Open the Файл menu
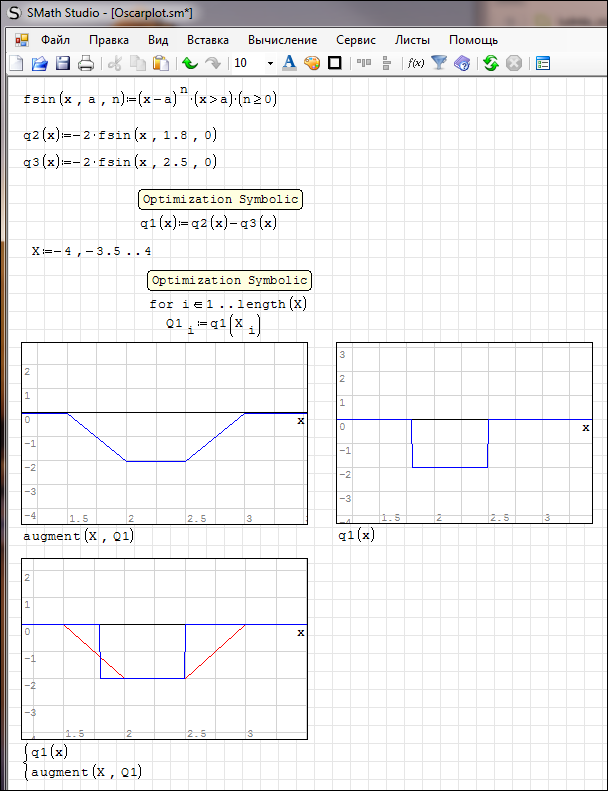This screenshot has width=608, height=791. click(x=55, y=40)
